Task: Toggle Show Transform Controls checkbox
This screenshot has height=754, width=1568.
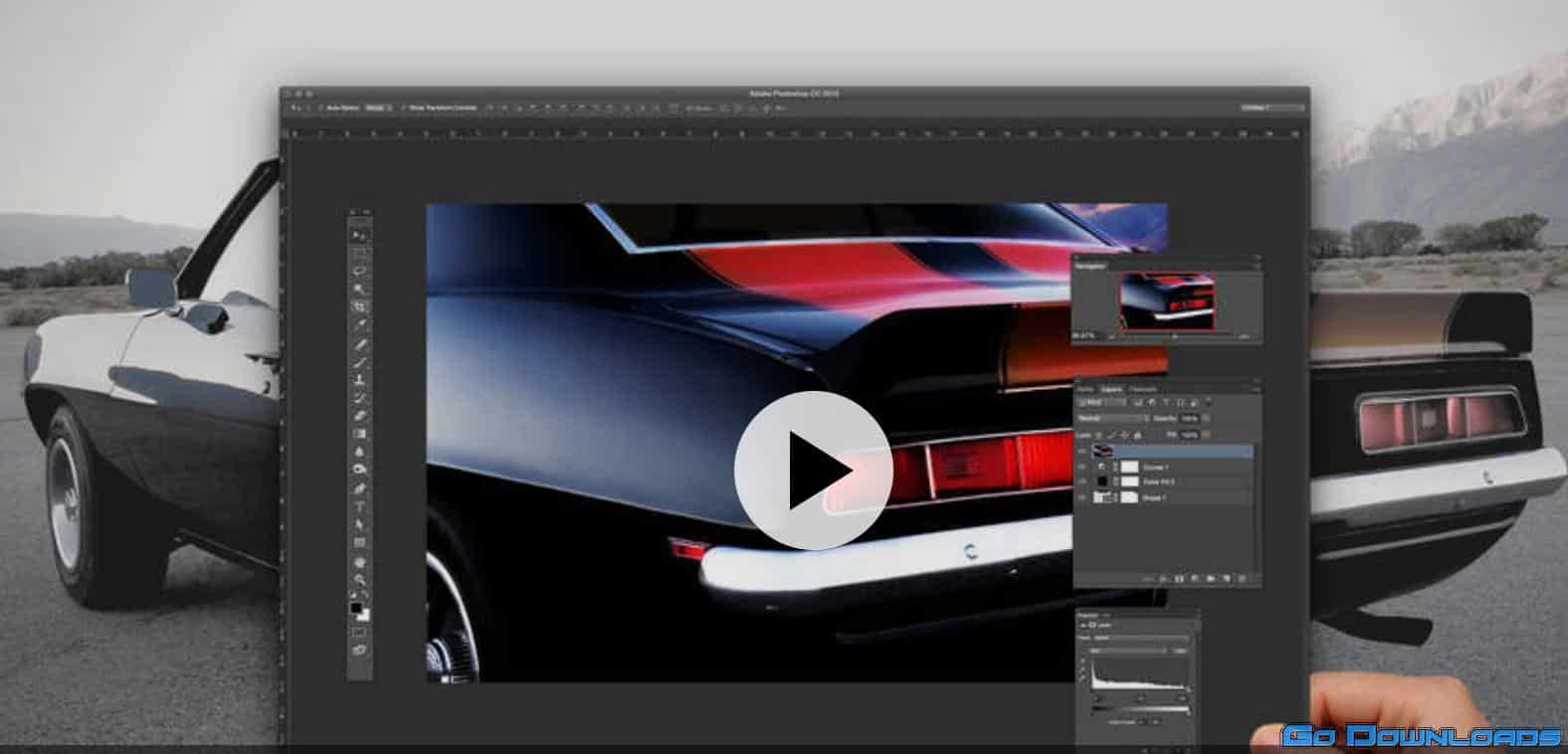Action: [405, 107]
